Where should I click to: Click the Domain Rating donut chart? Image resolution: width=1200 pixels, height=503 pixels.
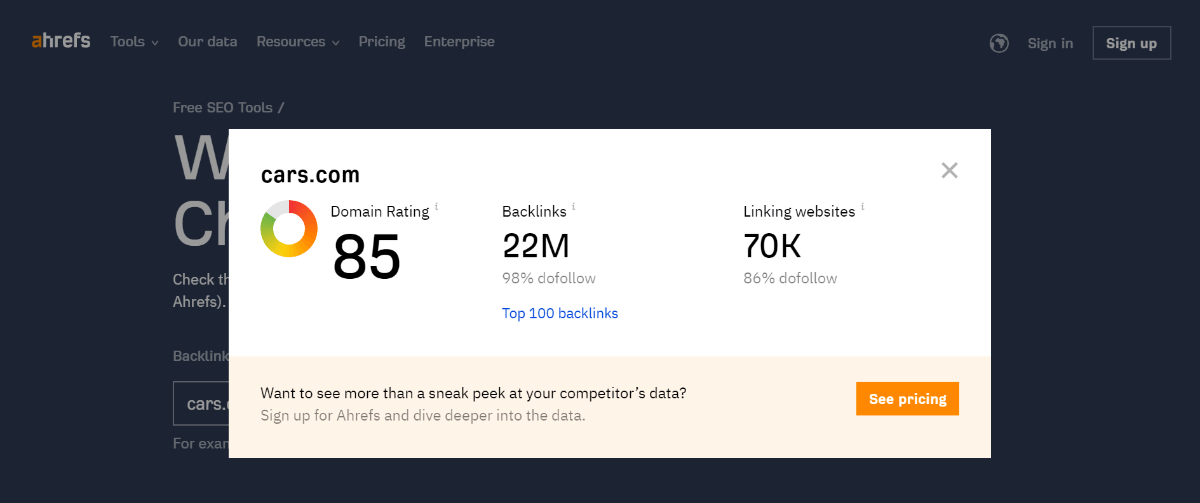[289, 229]
